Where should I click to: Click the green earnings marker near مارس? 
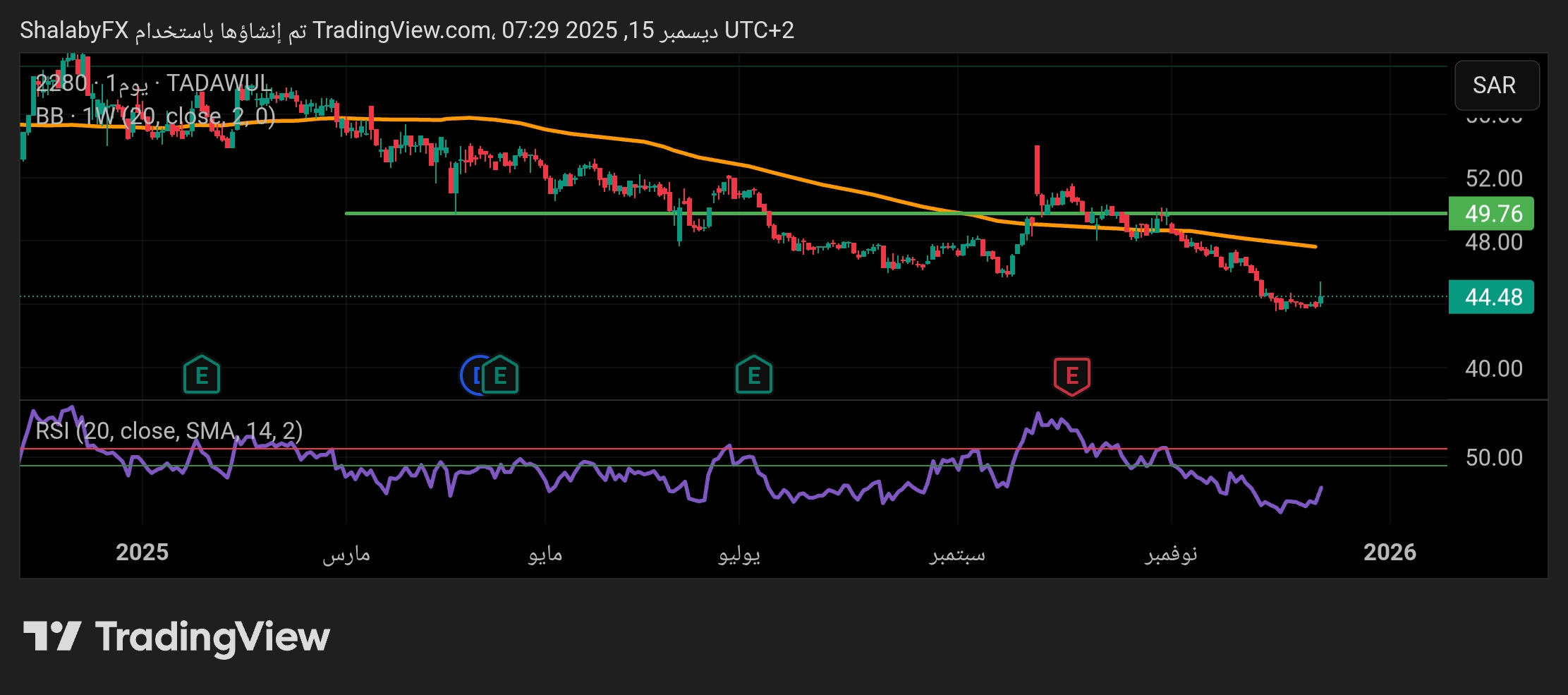click(x=202, y=375)
